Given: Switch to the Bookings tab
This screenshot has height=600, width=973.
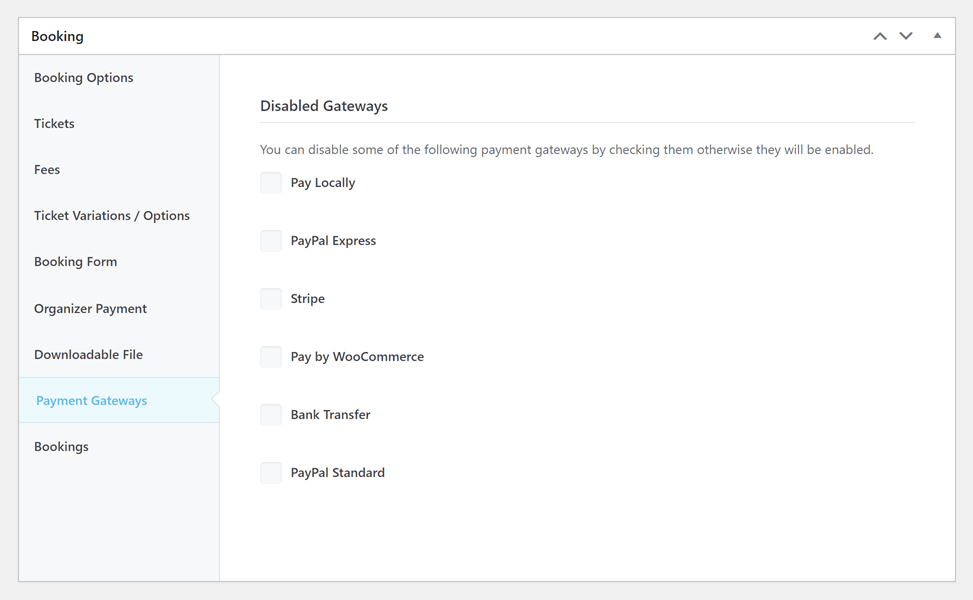Looking at the screenshot, I should coord(61,447).
